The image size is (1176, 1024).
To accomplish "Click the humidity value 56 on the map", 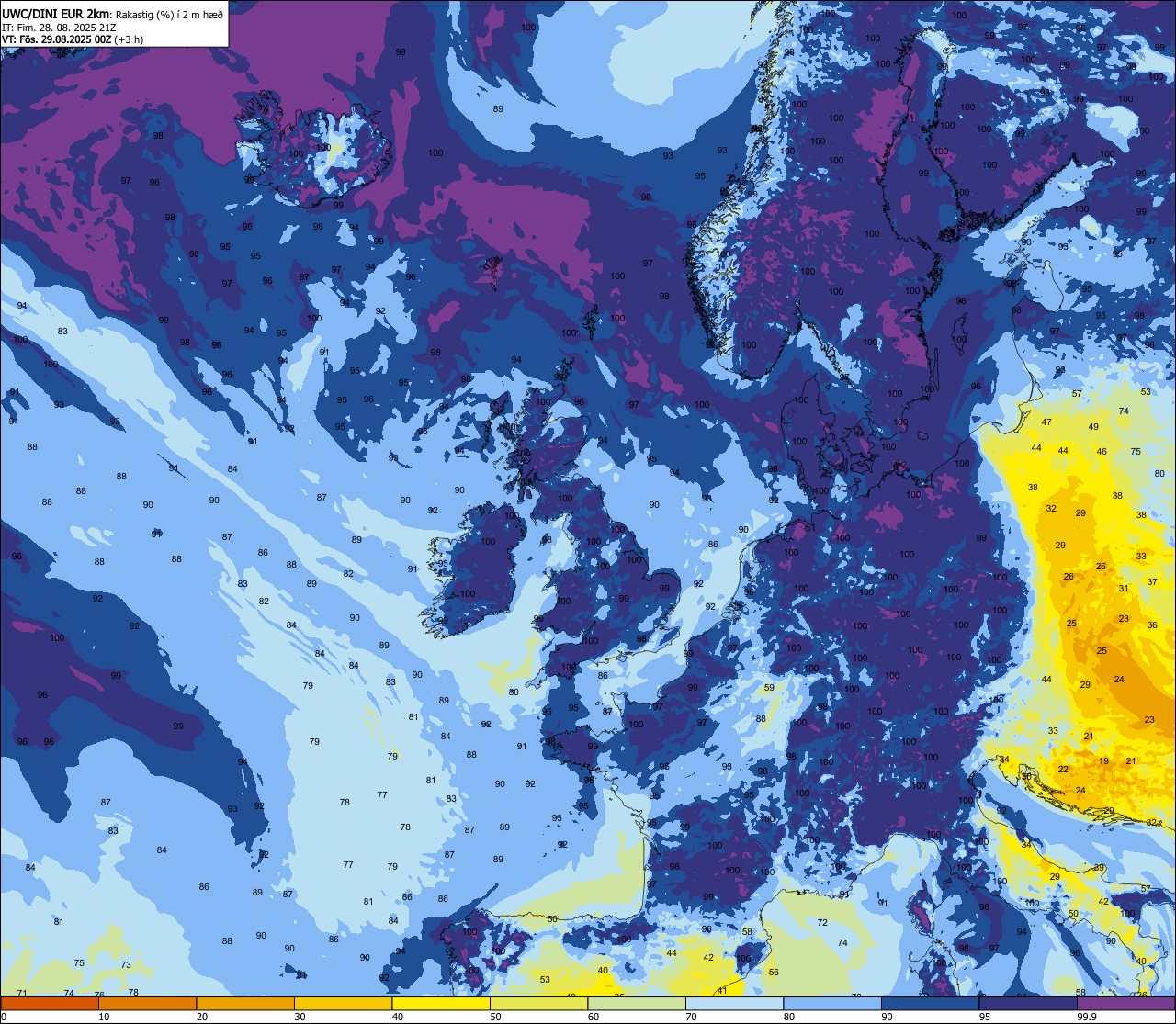I will coord(774,973).
